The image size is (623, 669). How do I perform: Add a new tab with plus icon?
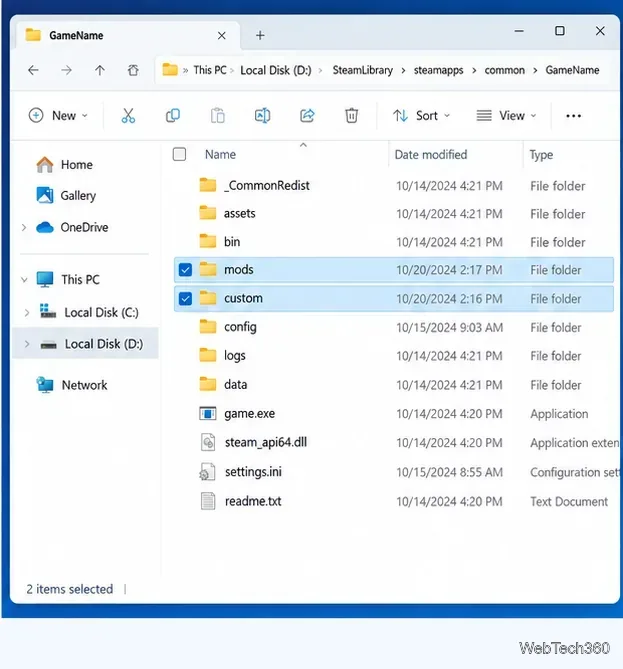click(x=260, y=35)
